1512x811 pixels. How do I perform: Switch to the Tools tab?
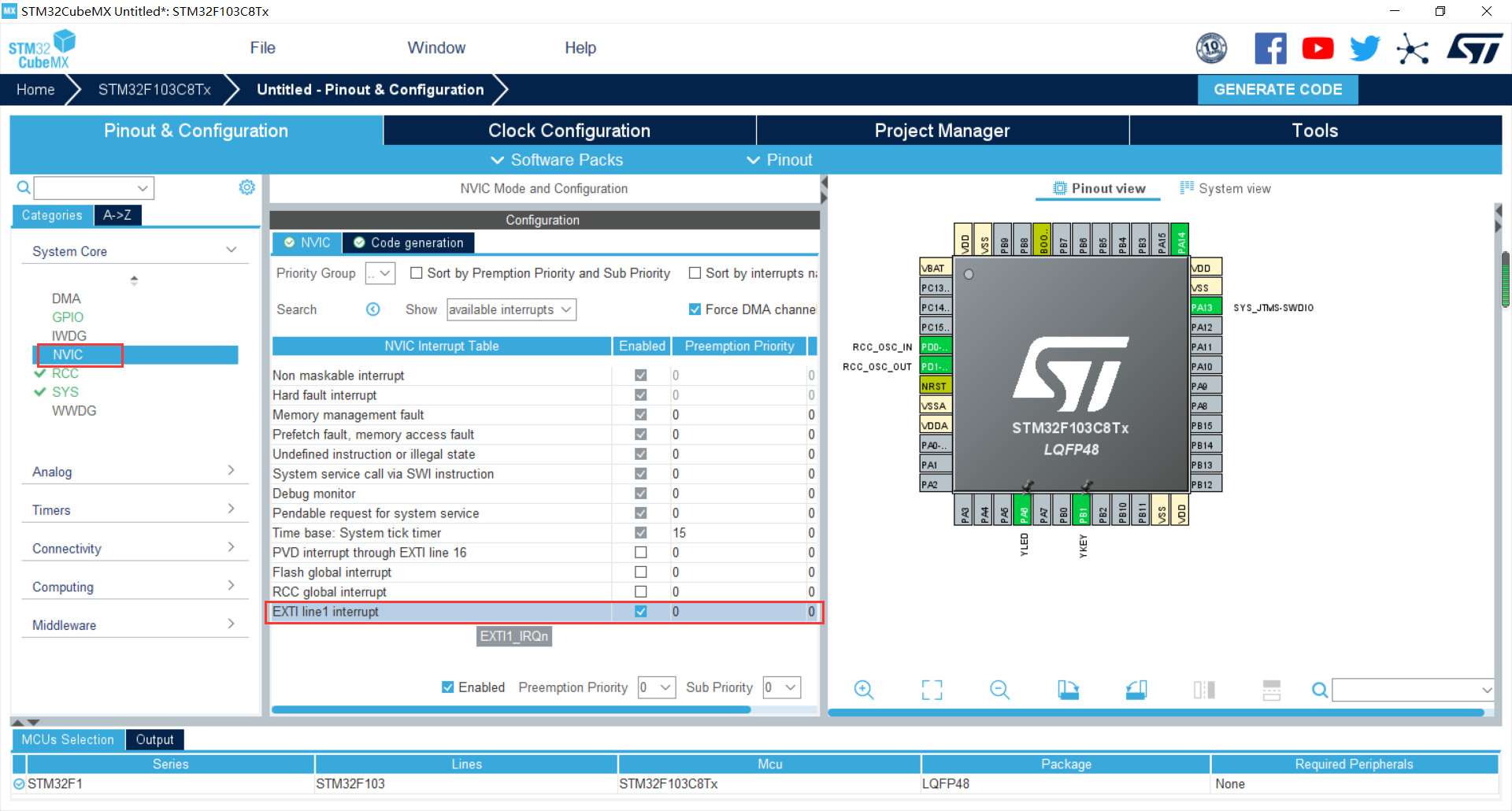coord(1315,131)
